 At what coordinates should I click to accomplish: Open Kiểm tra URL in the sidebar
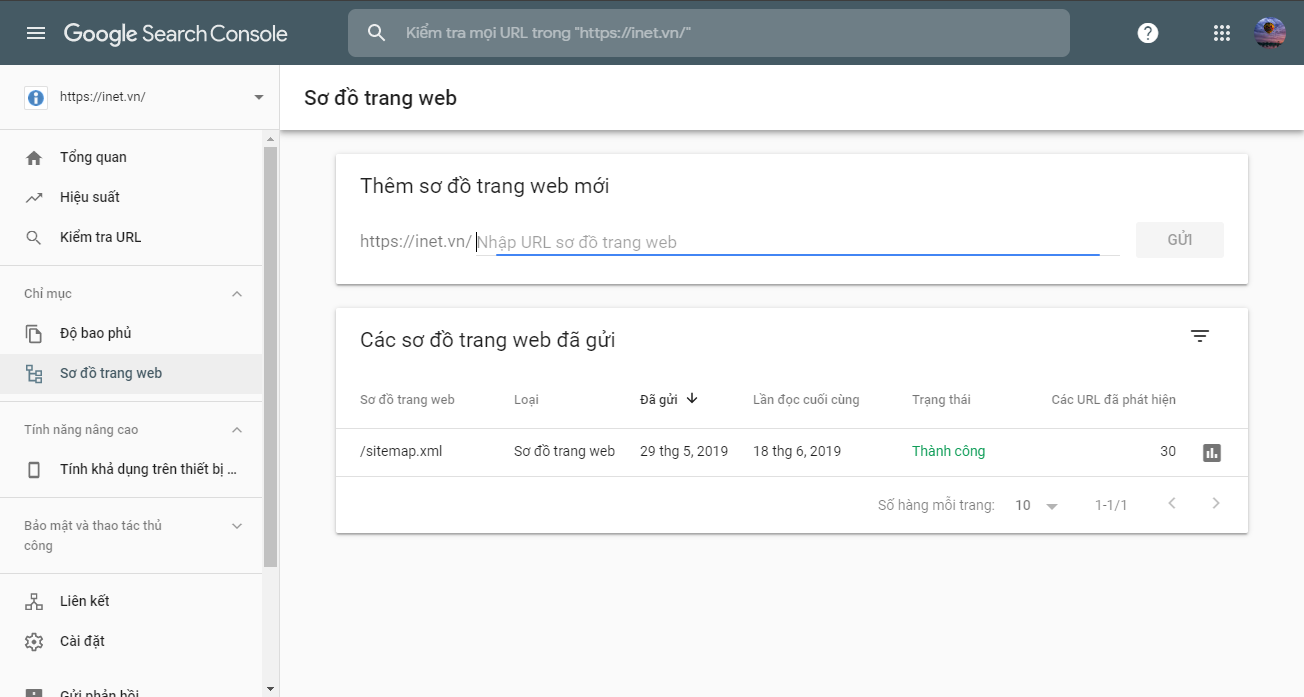(x=131, y=237)
